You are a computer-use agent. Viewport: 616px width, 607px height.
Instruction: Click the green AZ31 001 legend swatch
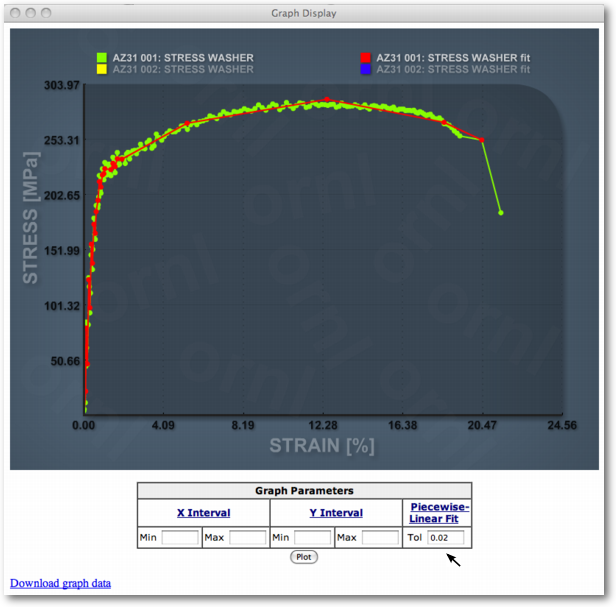102,58
